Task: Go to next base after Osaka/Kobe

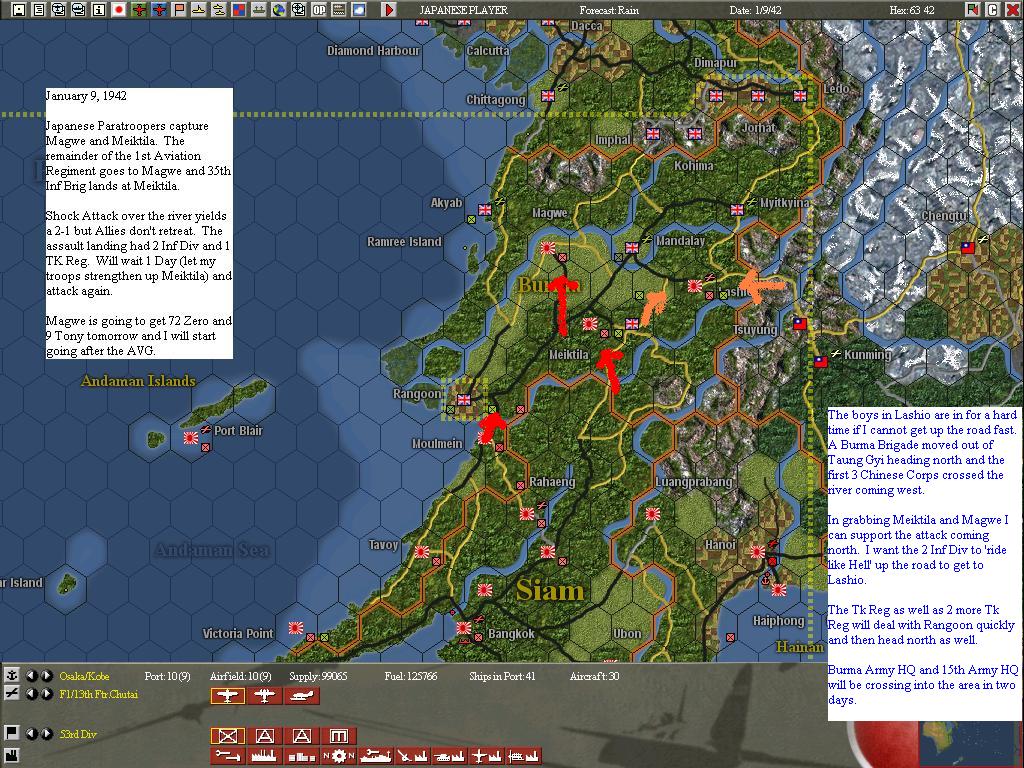Action: click(46, 676)
